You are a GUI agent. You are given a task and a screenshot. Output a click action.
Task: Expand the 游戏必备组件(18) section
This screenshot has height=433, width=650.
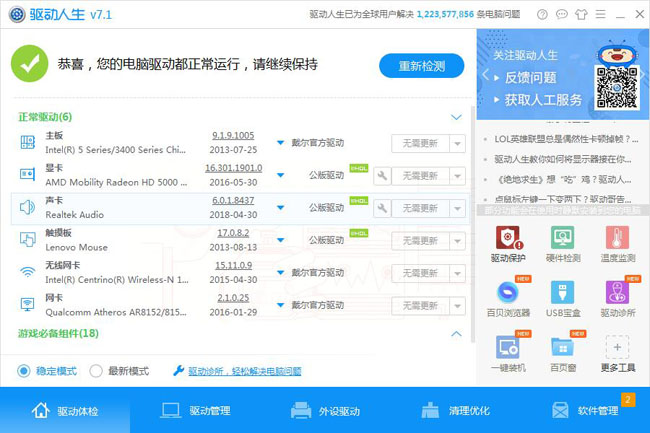coord(456,333)
